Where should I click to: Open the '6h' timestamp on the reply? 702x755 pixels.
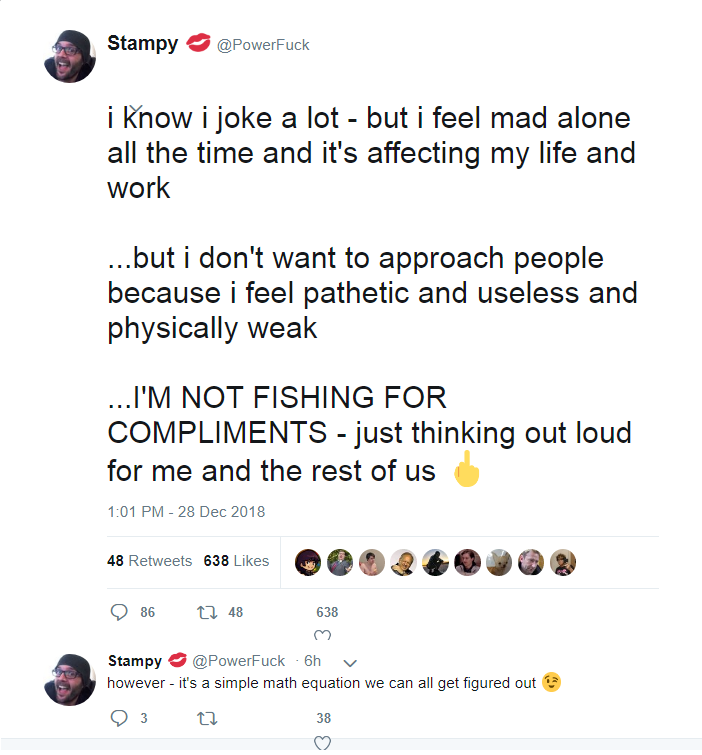(x=312, y=661)
